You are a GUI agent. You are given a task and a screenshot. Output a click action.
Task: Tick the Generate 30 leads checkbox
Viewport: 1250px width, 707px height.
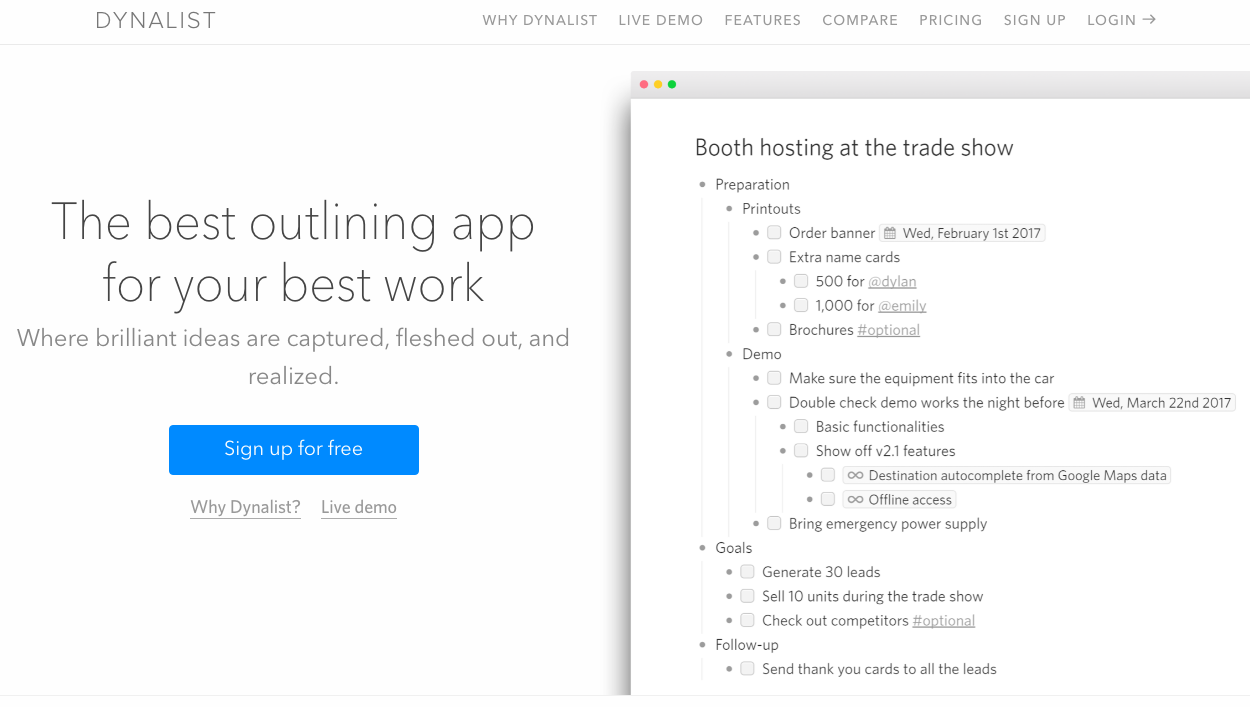tap(747, 572)
